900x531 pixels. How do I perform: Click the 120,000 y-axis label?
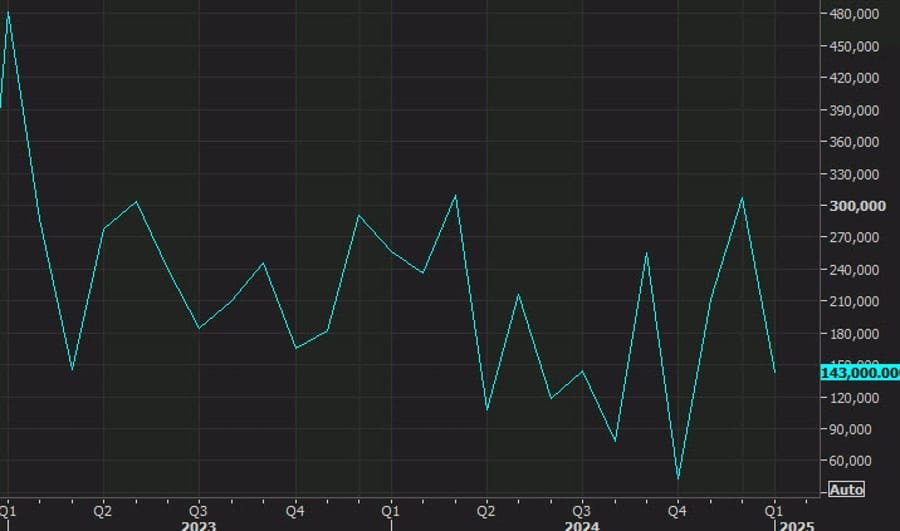(x=853, y=398)
